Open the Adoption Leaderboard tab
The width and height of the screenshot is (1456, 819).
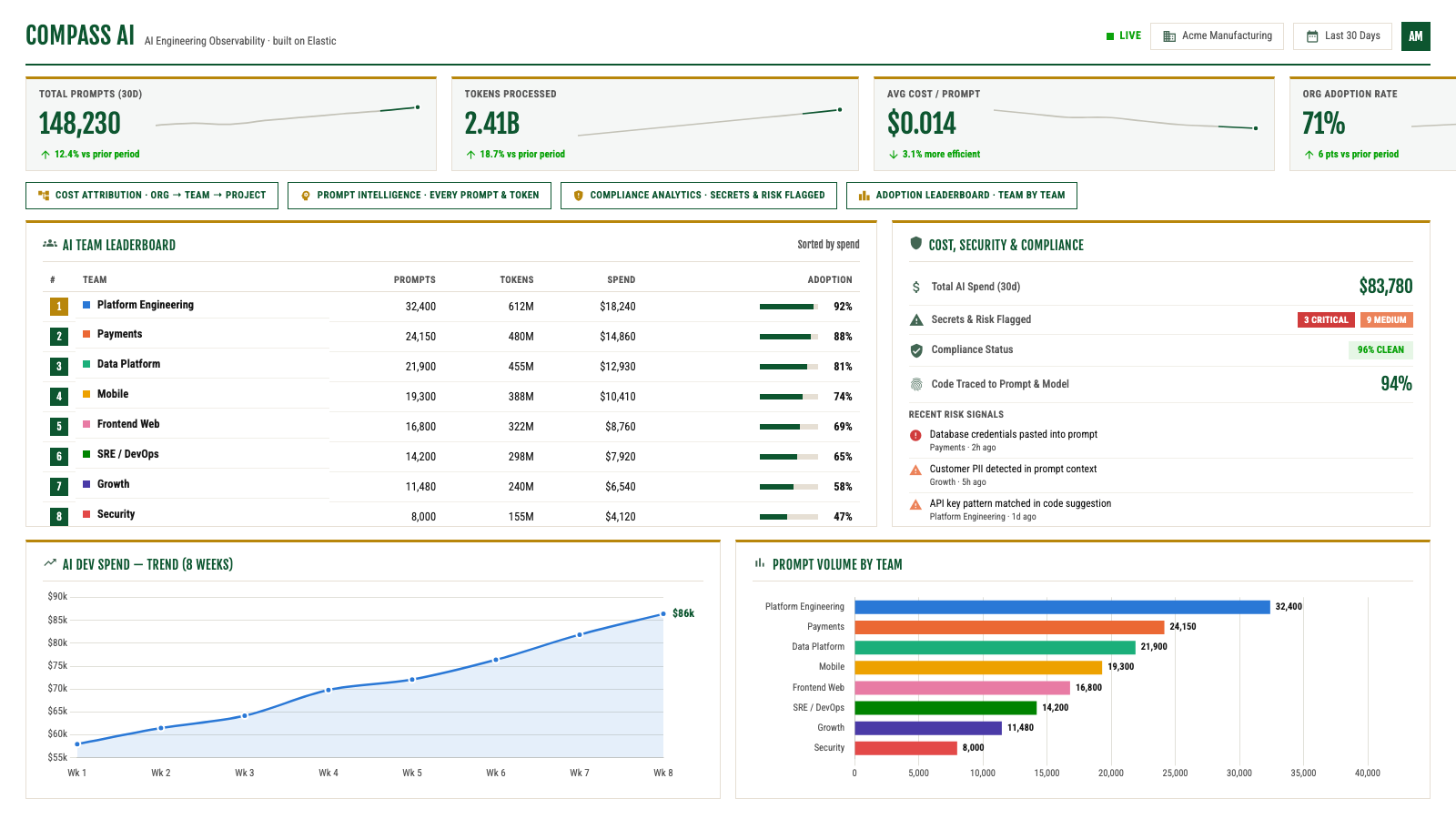[962, 196]
